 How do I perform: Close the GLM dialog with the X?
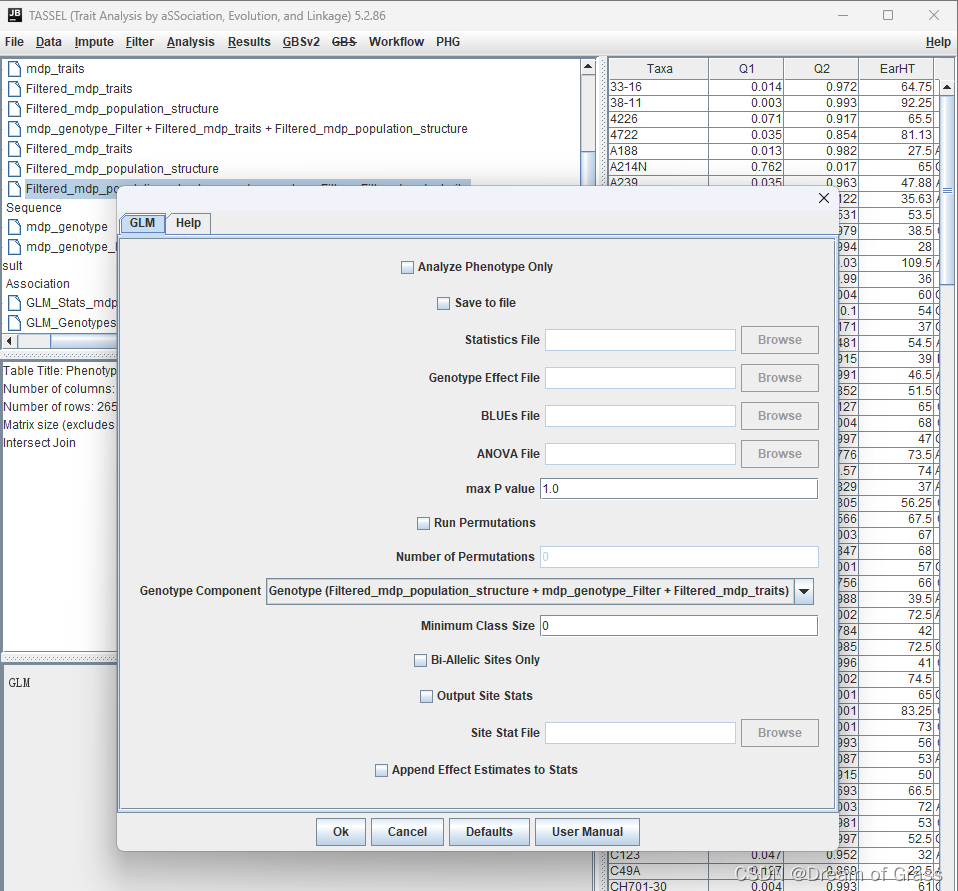[x=824, y=198]
